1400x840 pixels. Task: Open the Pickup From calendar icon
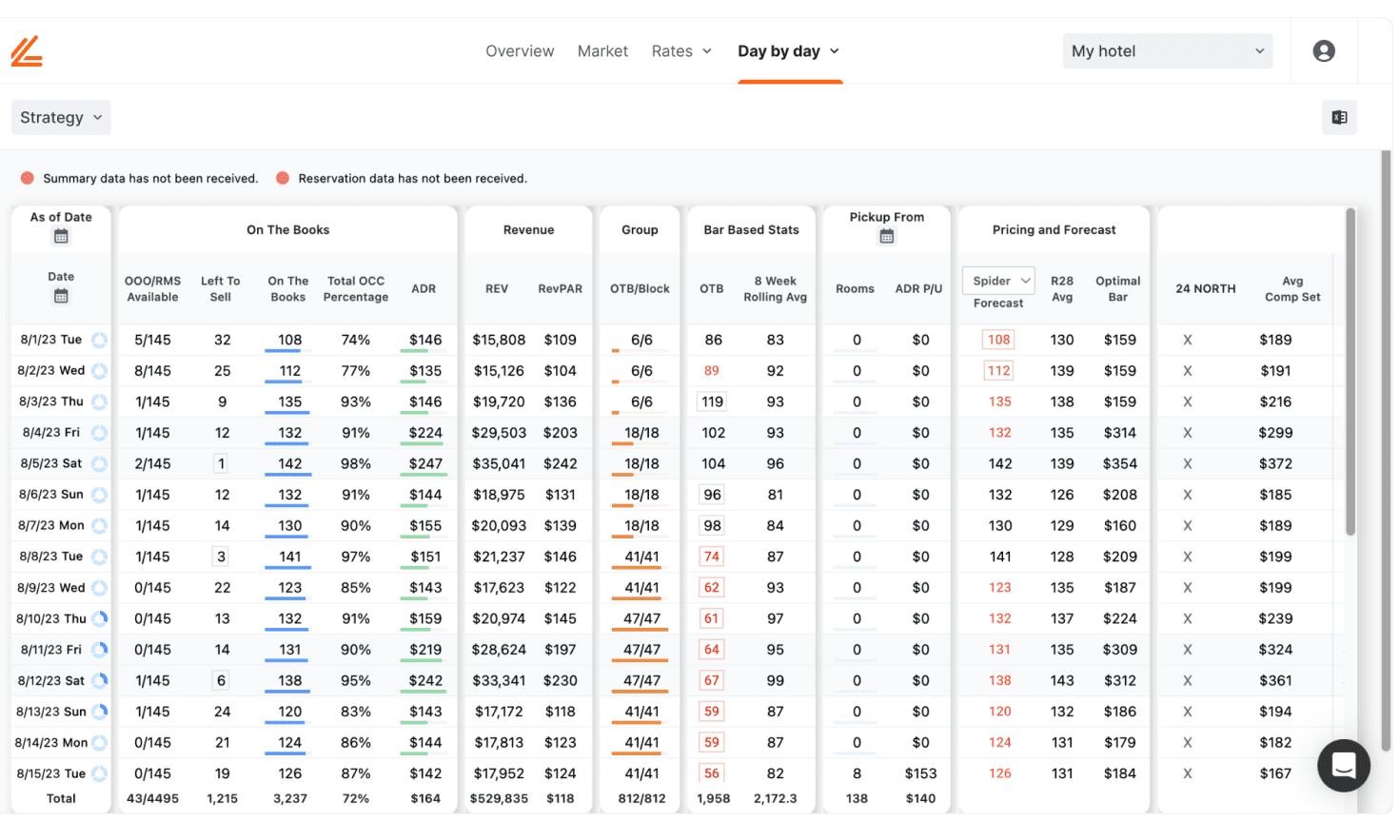[885, 236]
